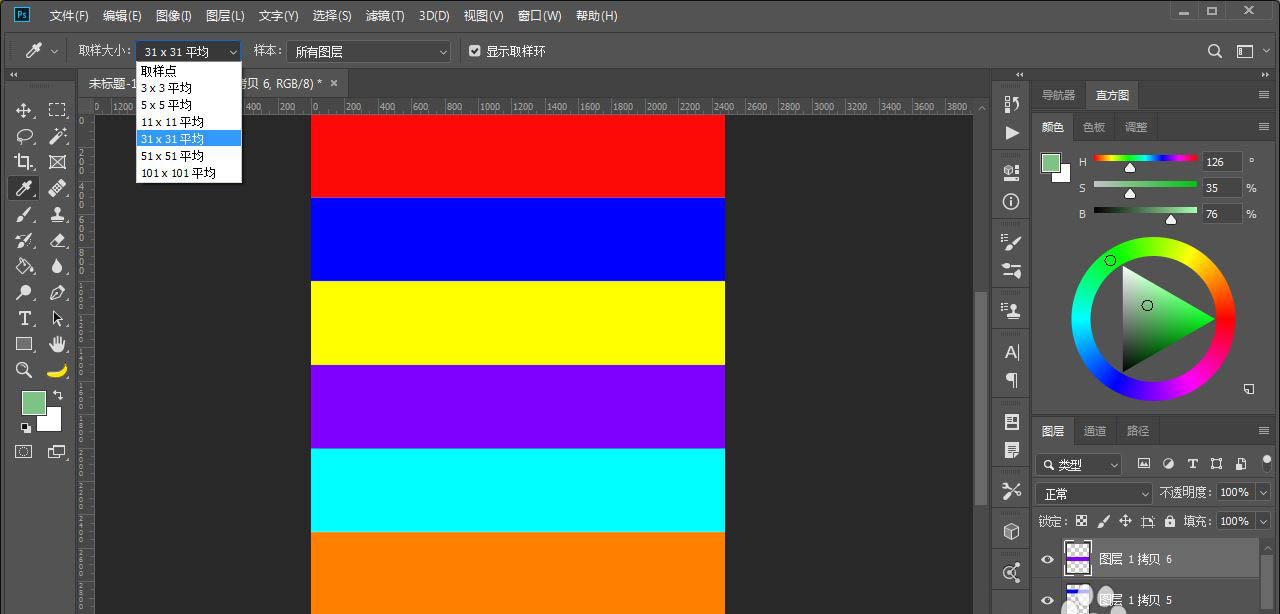Select the Path Selection tool
This screenshot has height=614, width=1280.
click(x=57, y=318)
